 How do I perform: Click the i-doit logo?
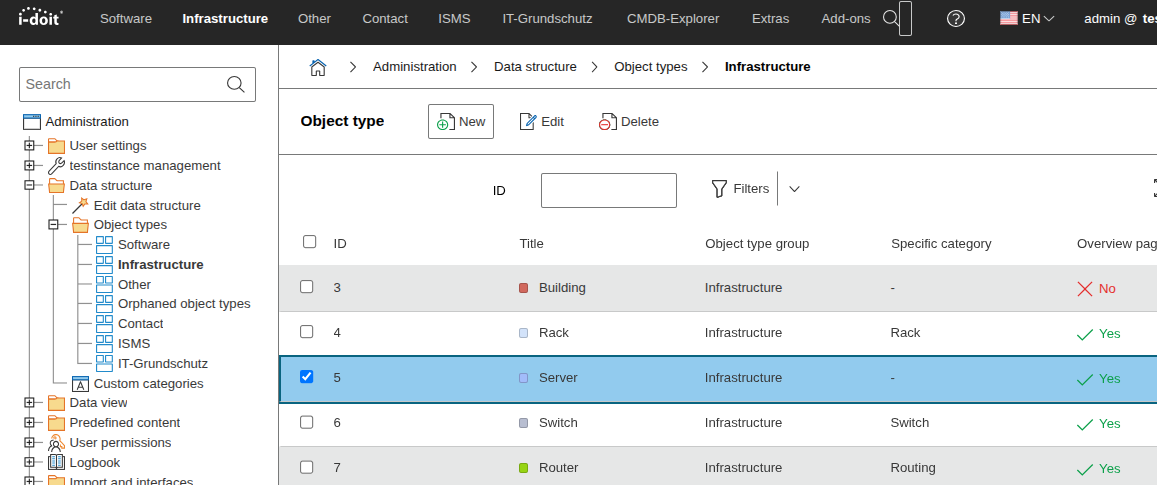coord(39,18)
